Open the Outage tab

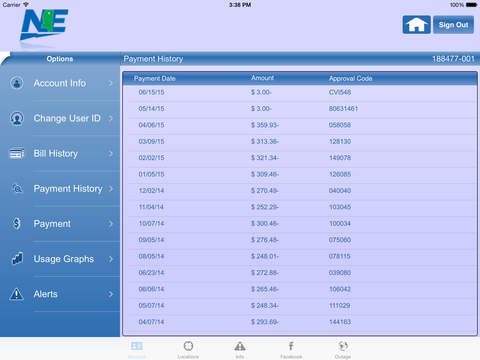(343, 350)
